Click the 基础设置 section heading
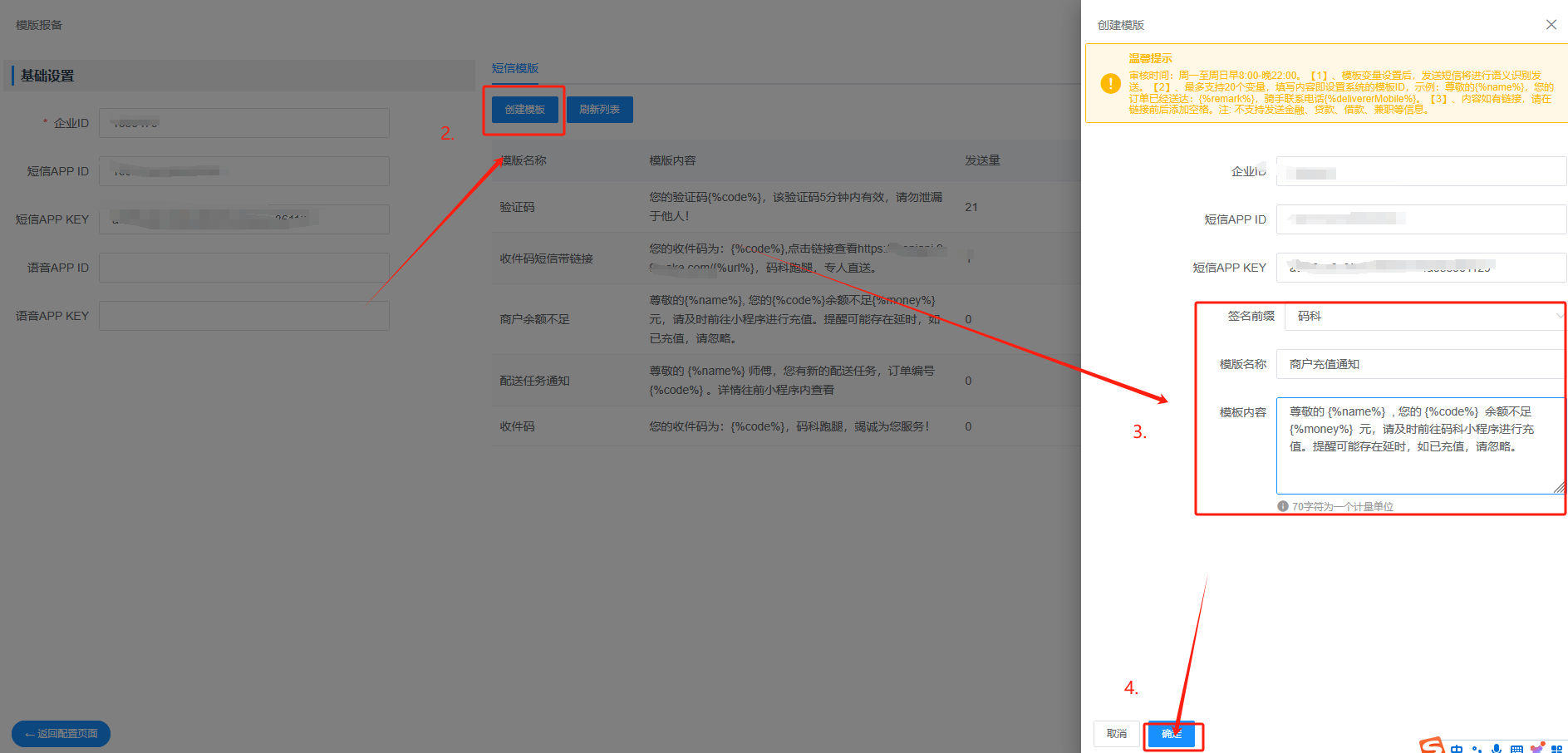The width and height of the screenshot is (1568, 753). pyautogui.click(x=47, y=76)
